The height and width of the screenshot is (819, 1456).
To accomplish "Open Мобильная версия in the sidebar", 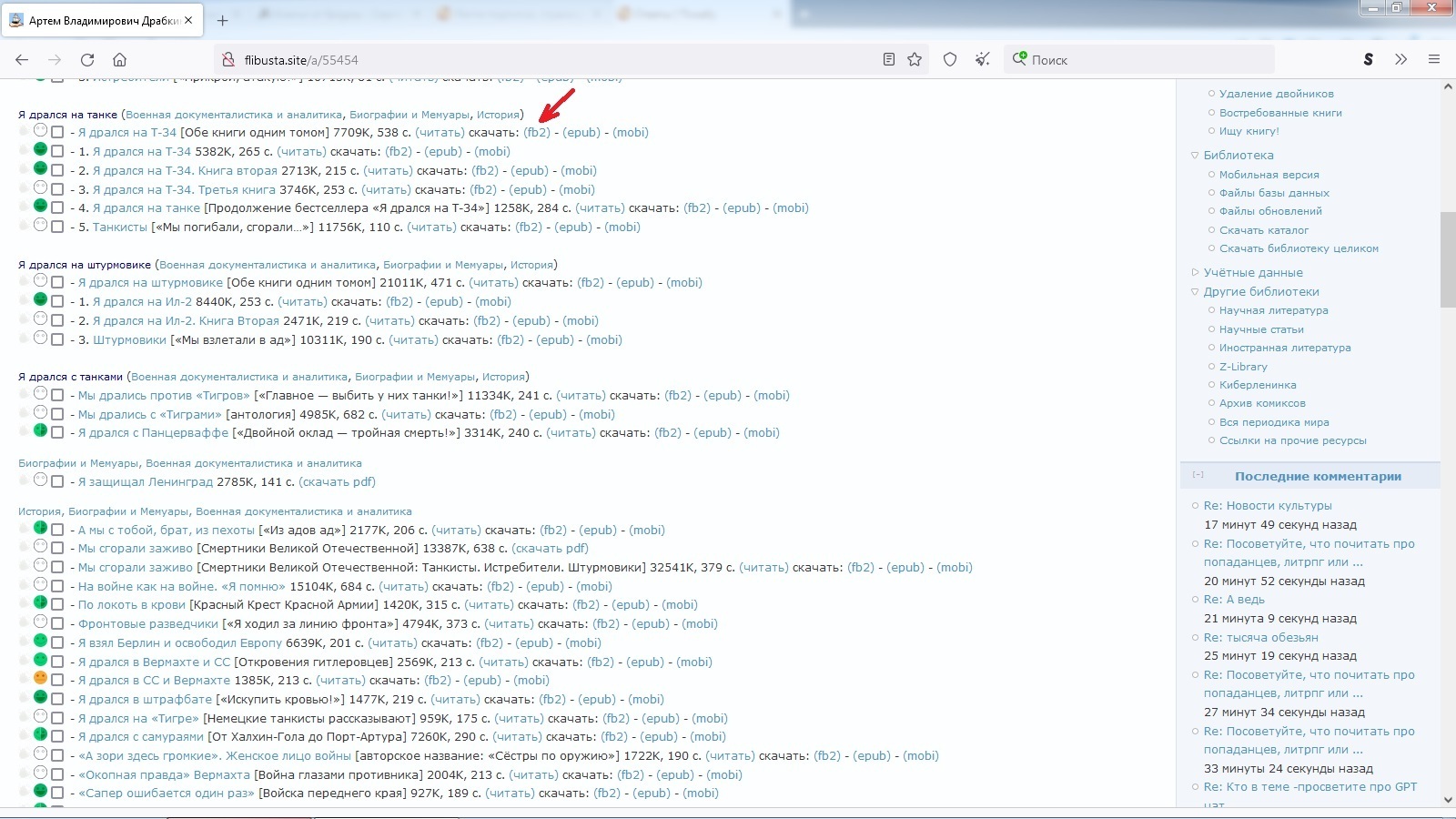I will 1269,175.
